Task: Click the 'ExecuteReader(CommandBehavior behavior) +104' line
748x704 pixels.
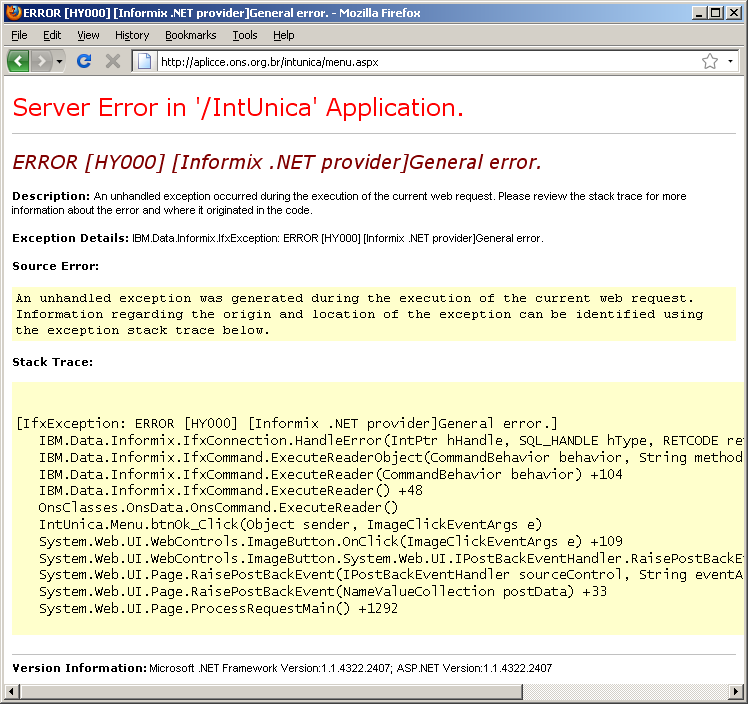Action: point(331,474)
